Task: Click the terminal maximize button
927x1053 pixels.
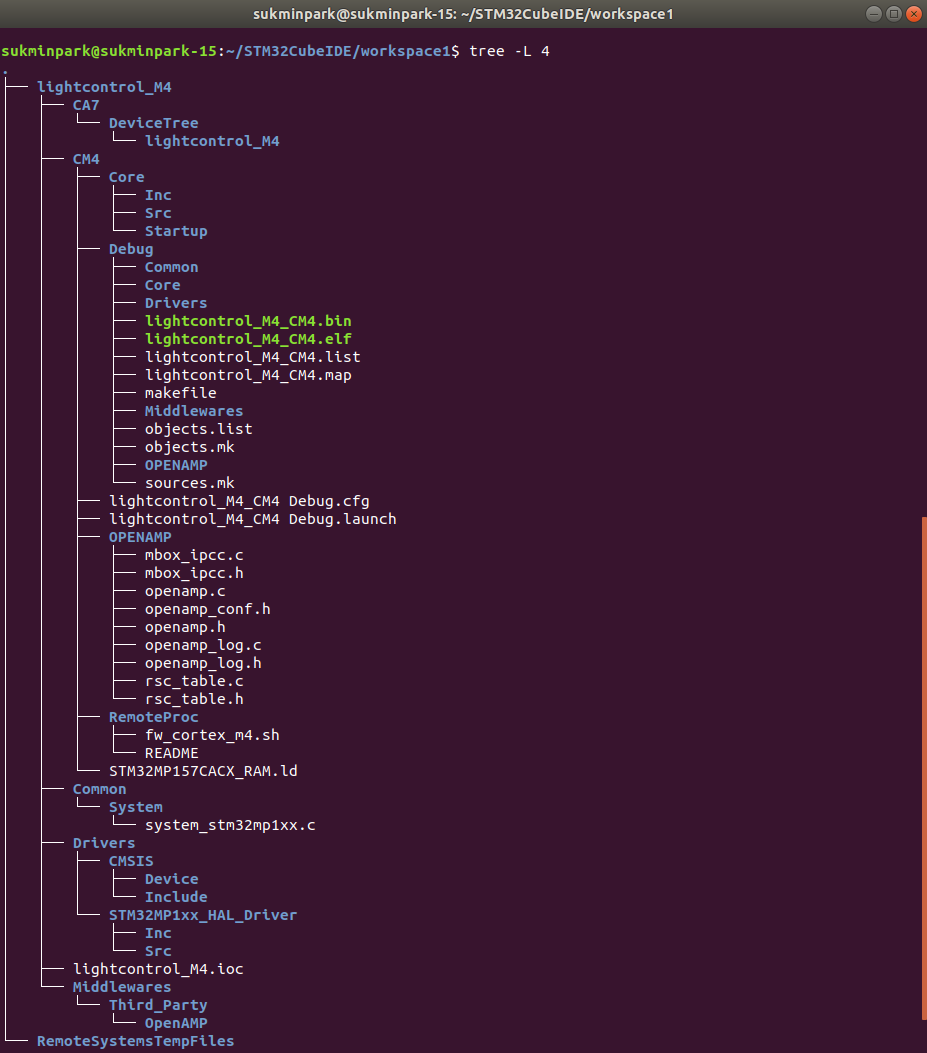Action: pyautogui.click(x=893, y=13)
